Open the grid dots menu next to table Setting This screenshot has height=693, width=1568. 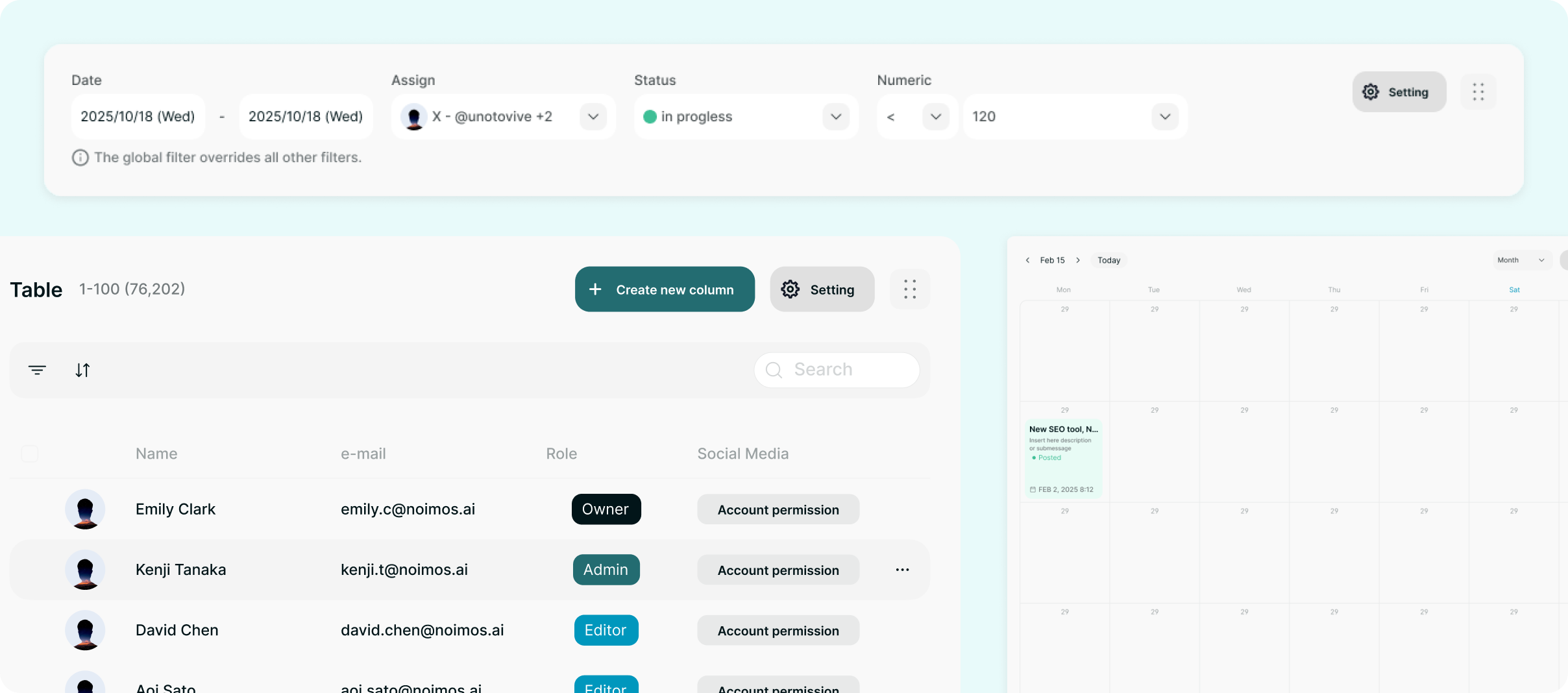(909, 289)
